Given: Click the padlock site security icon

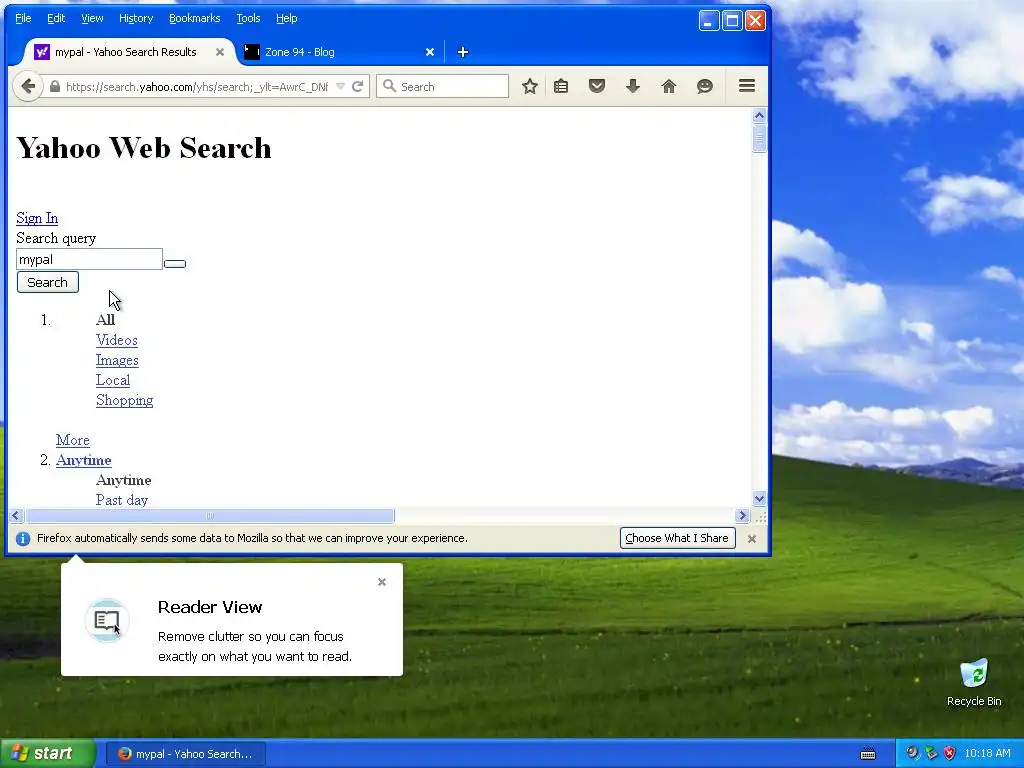Looking at the screenshot, I should click(55, 86).
